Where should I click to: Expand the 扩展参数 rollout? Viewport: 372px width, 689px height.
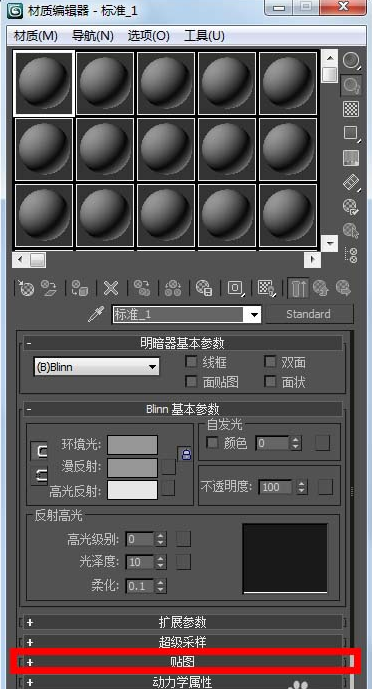[x=183, y=622]
